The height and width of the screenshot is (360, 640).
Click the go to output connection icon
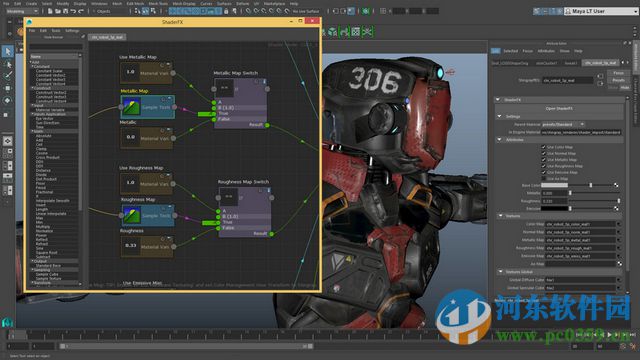click(x=600, y=84)
